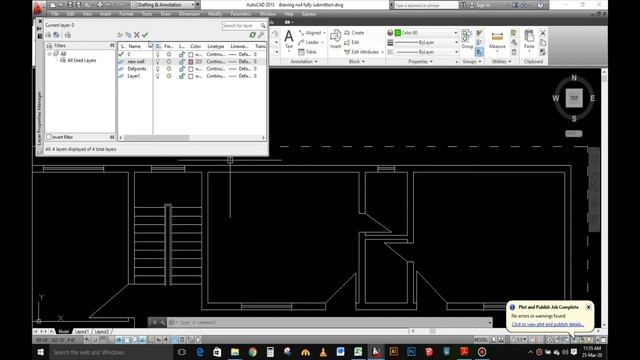
Task: Toggle lock icon for layer 0
Action: click(x=182, y=54)
